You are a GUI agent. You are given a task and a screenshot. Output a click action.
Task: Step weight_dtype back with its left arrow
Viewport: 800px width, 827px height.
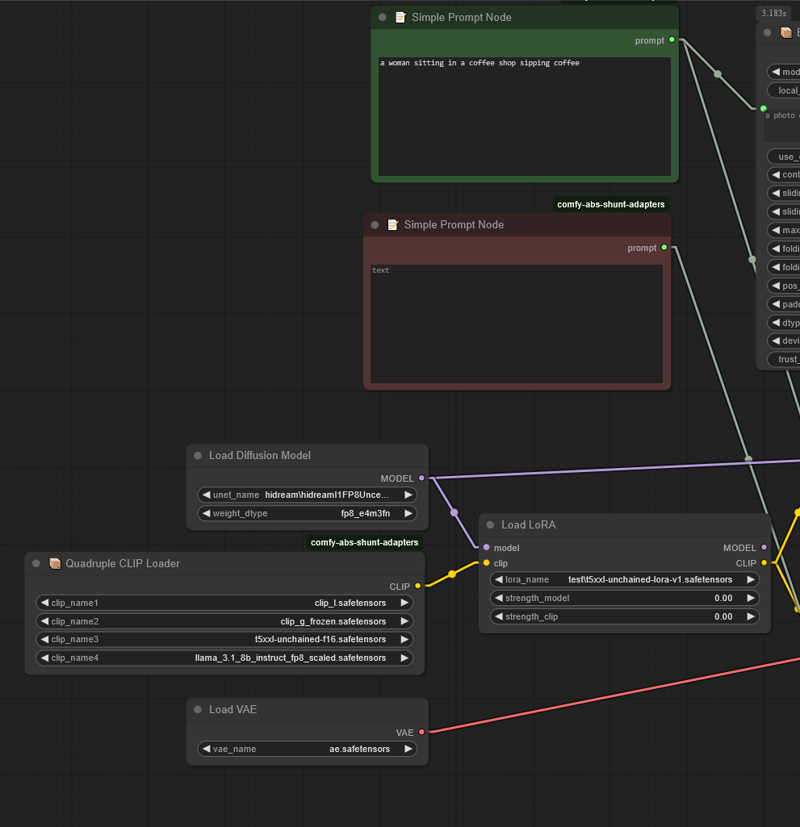(206, 513)
